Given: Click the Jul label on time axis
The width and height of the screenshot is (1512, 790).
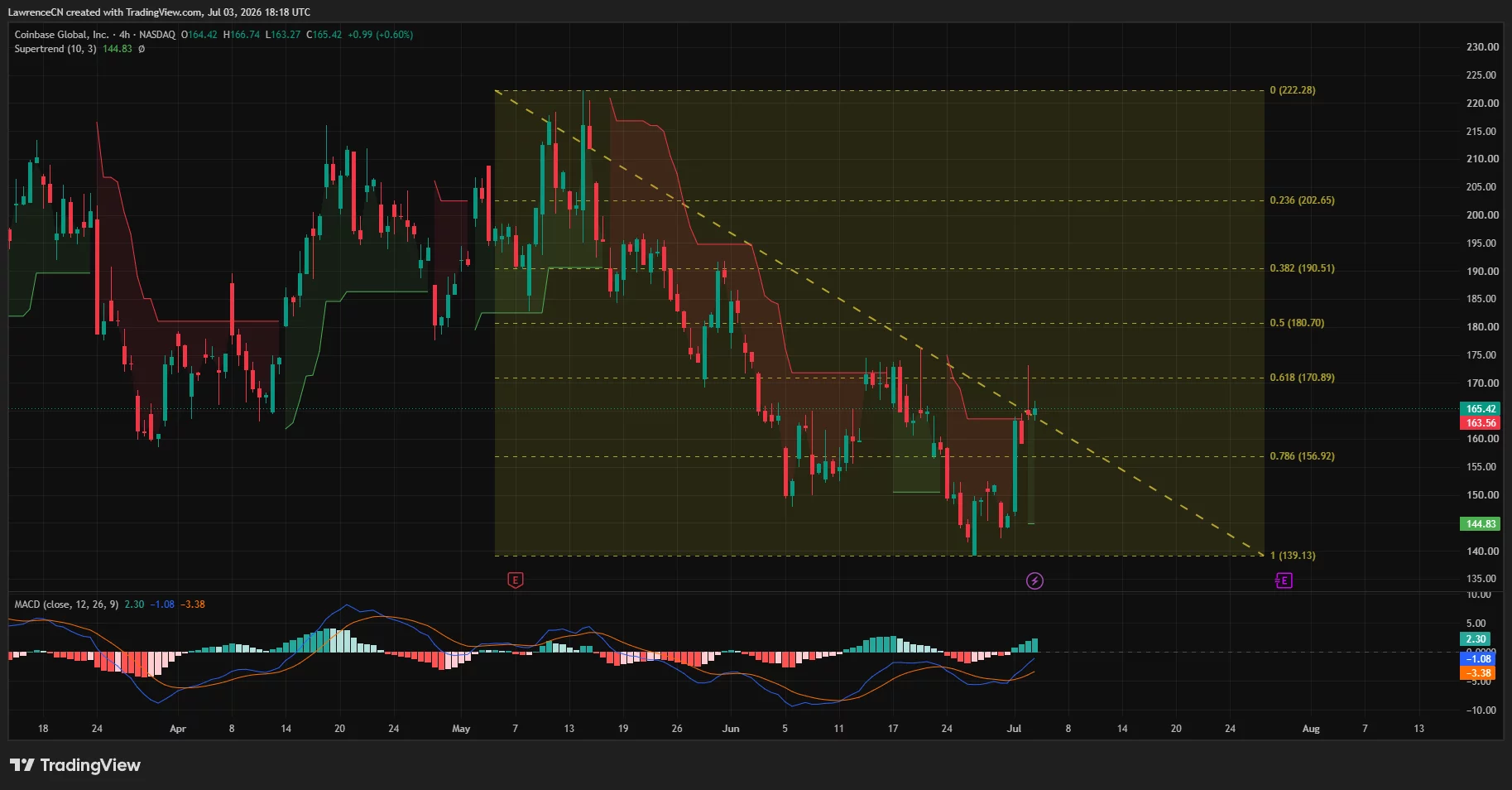Looking at the screenshot, I should [x=1014, y=729].
